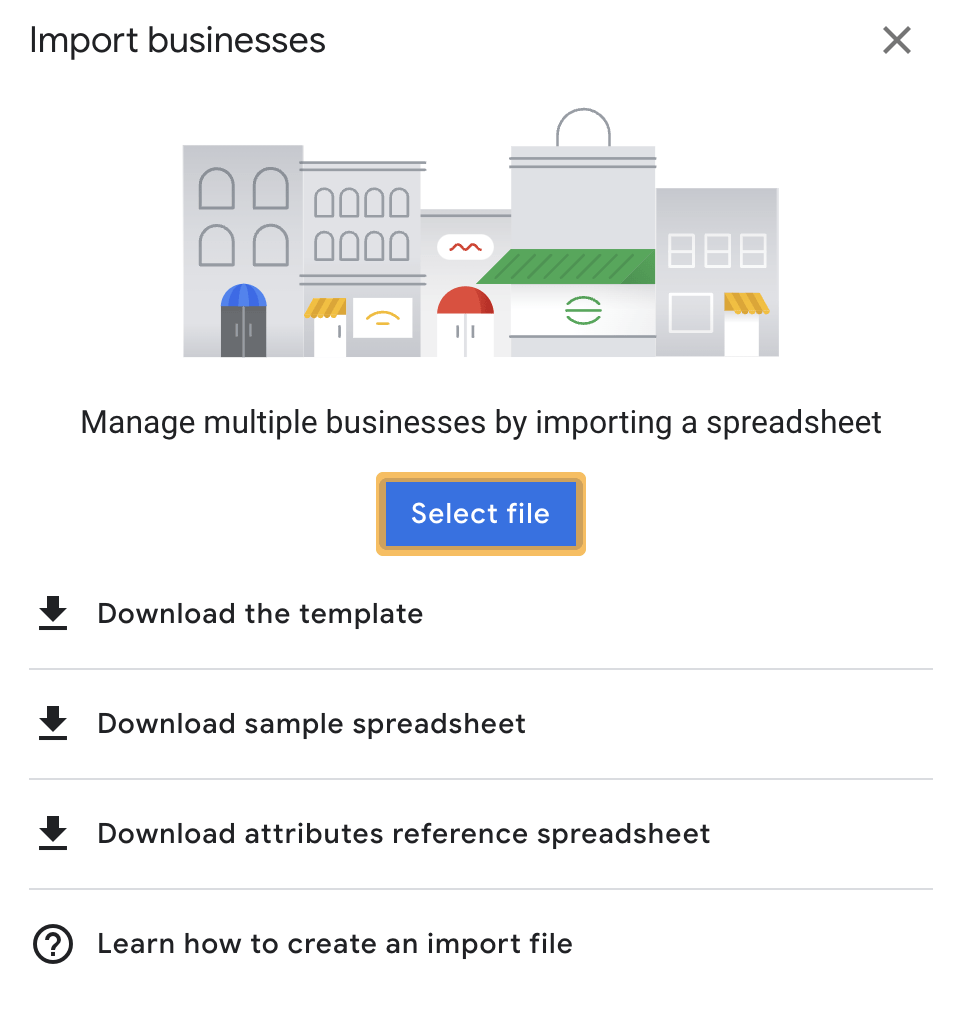
Task: Click the download icon for attributes reference
Action: pyautogui.click(x=53, y=833)
